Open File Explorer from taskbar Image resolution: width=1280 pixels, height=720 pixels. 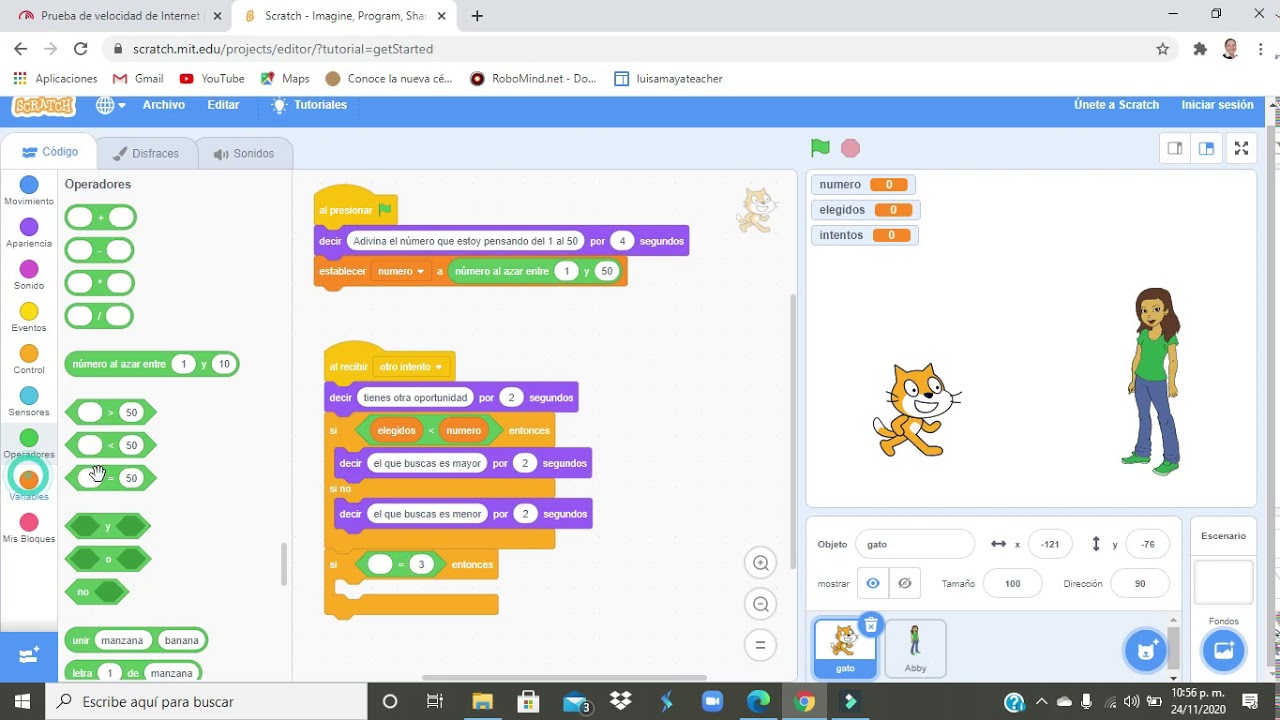482,701
